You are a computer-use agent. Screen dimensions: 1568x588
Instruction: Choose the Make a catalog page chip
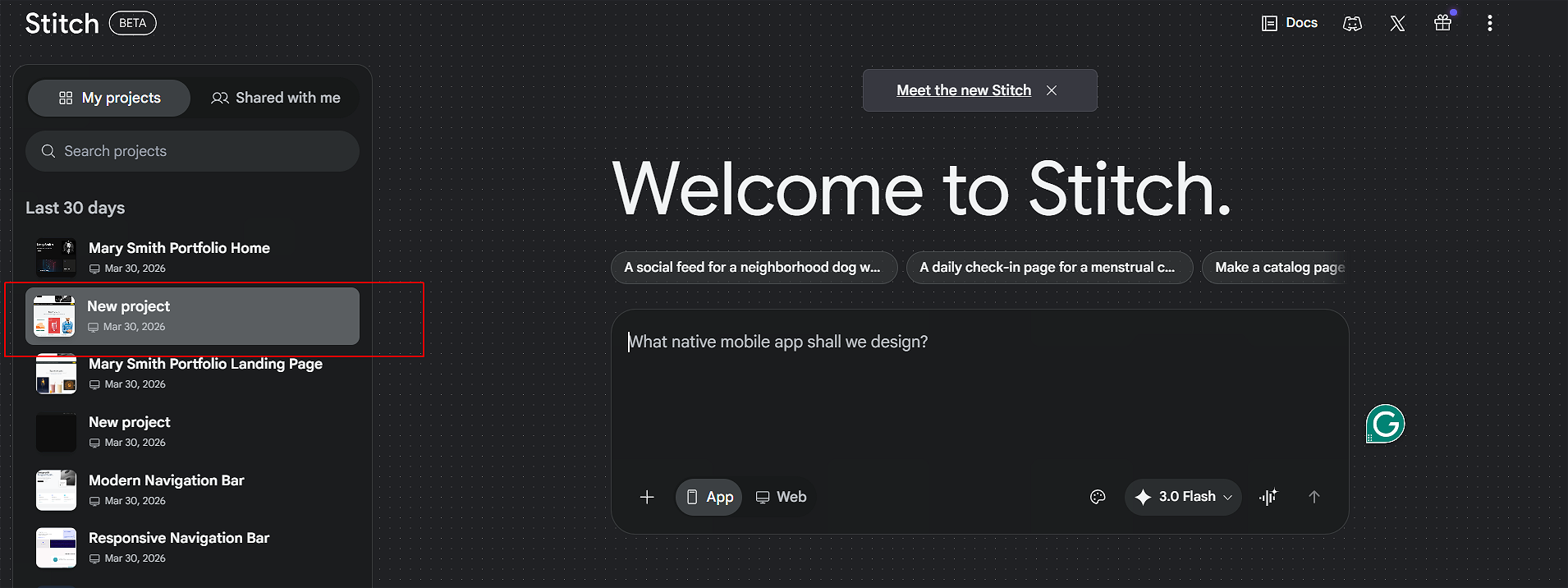pyautogui.click(x=1274, y=268)
